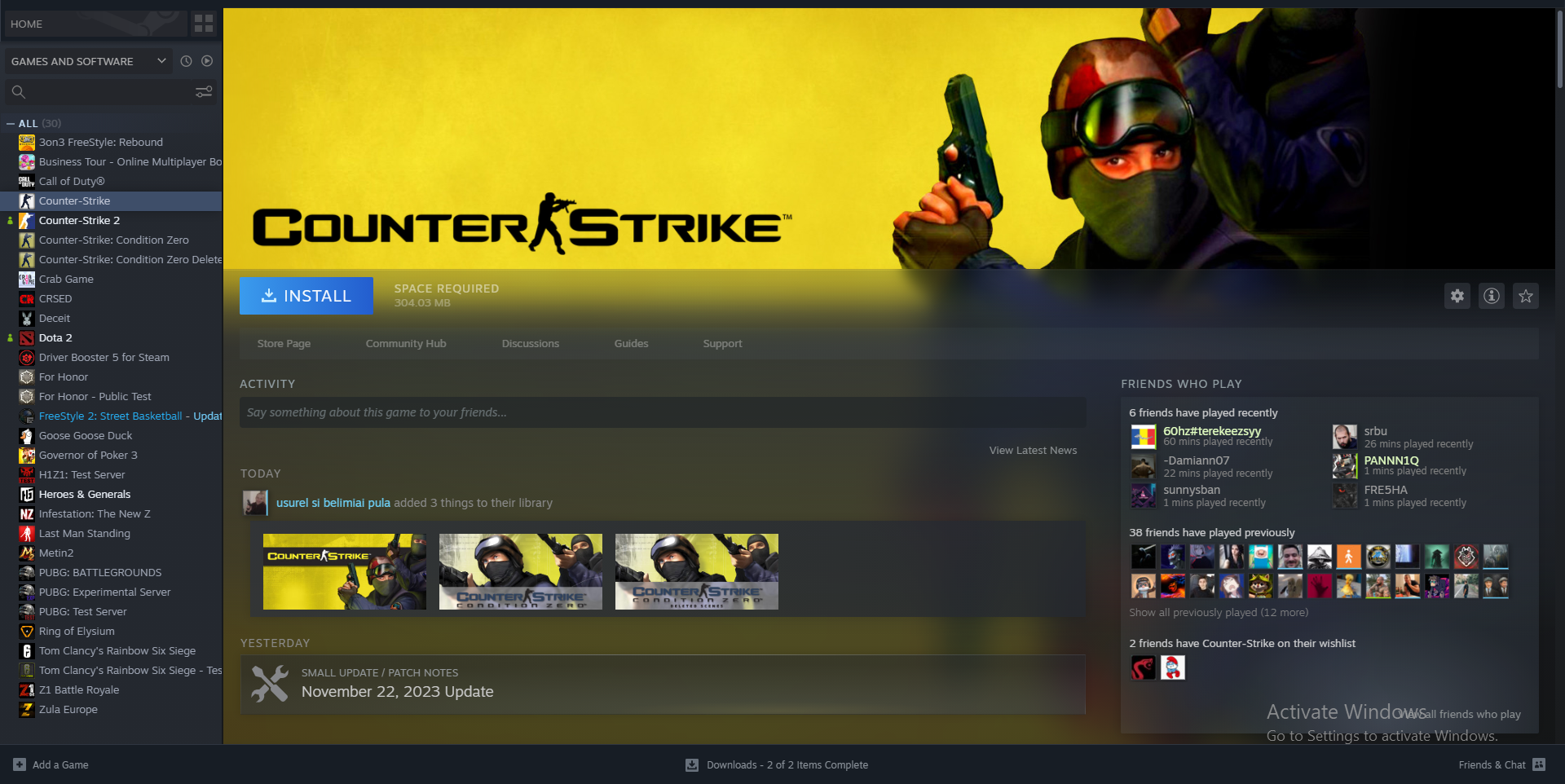Show game info with the info icon
Viewport: 1565px width, 784px height.
1491,296
